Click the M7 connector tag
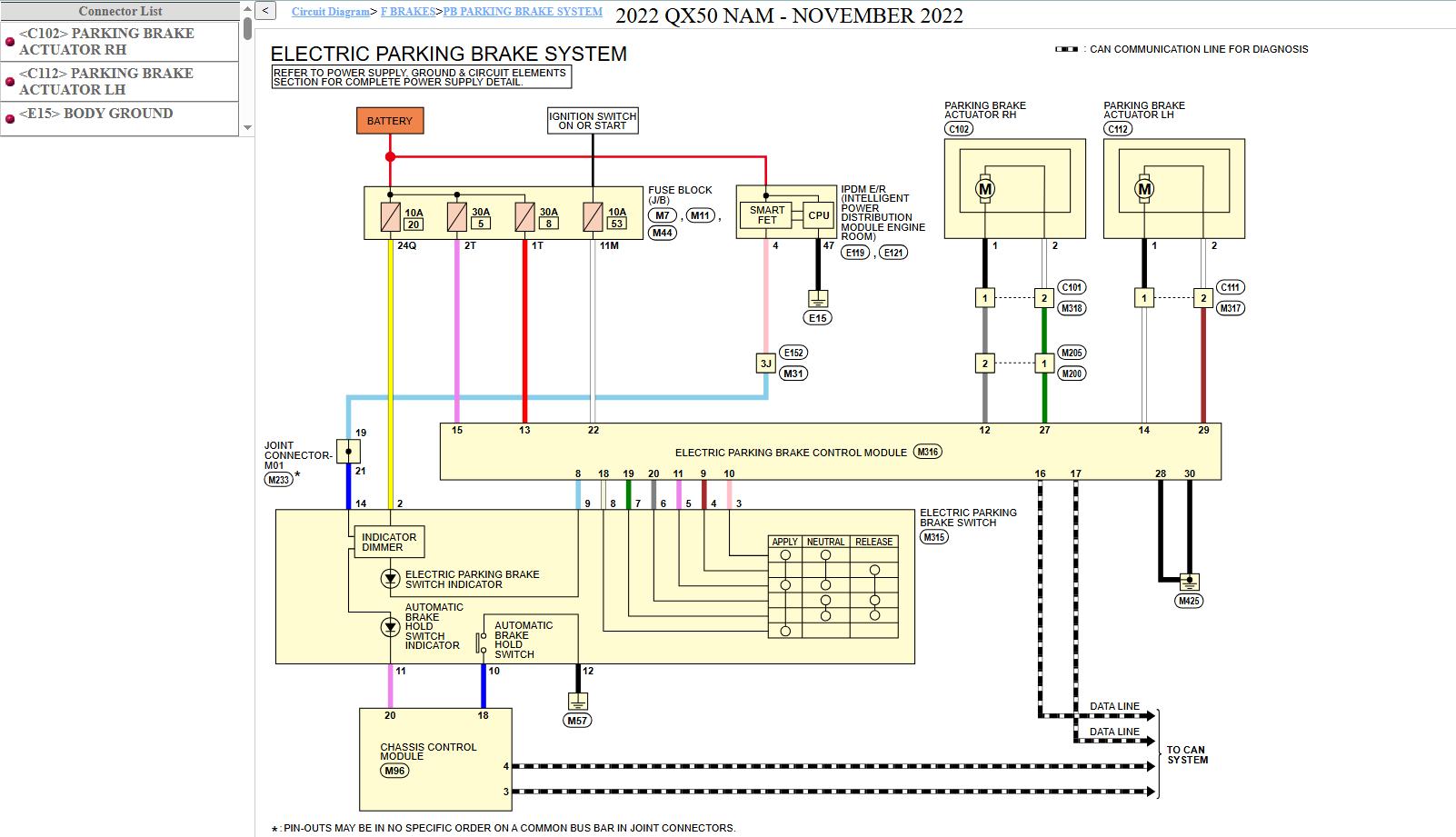The height and width of the screenshot is (837, 1456). click(x=663, y=215)
